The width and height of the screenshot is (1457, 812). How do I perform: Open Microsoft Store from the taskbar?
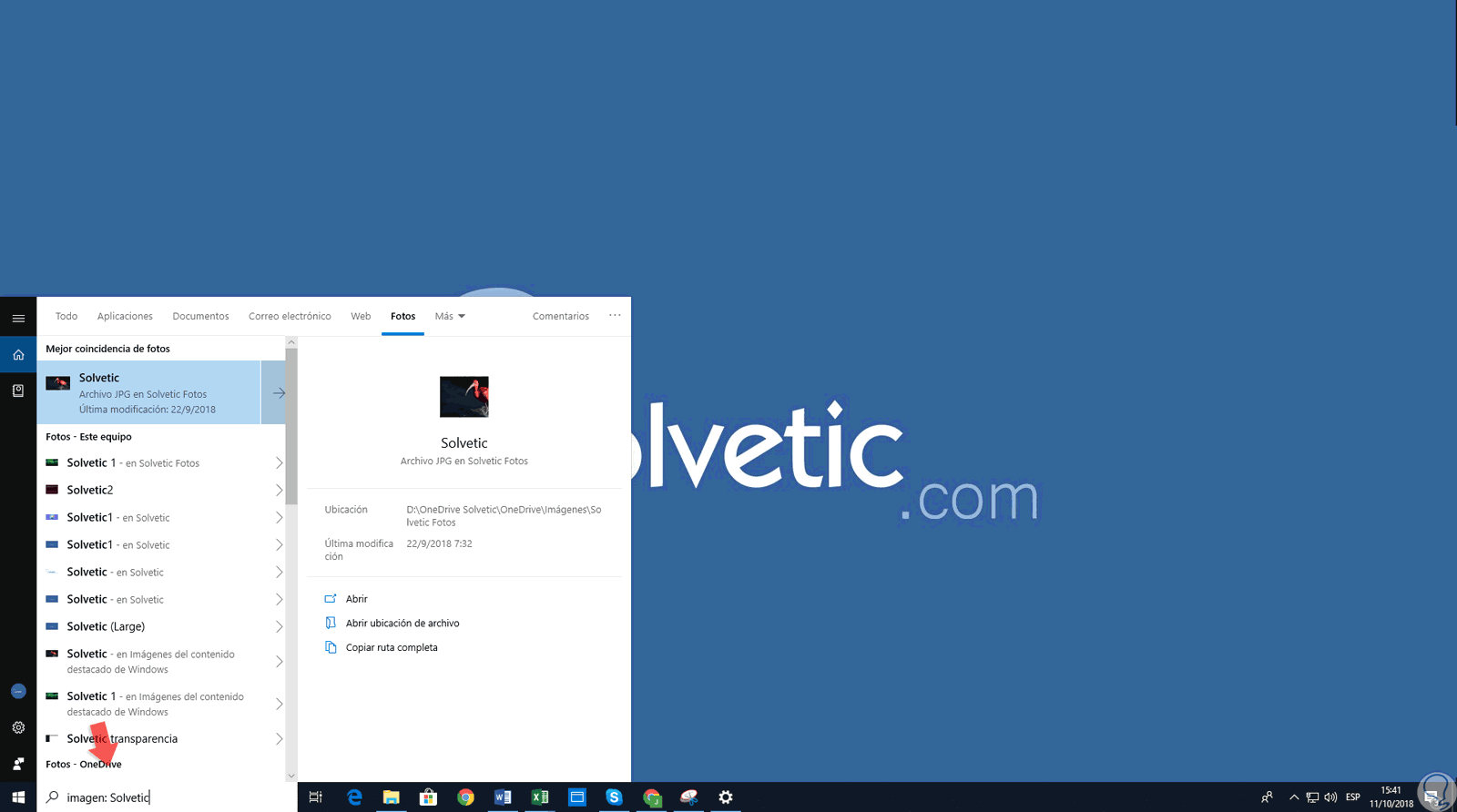click(x=428, y=797)
